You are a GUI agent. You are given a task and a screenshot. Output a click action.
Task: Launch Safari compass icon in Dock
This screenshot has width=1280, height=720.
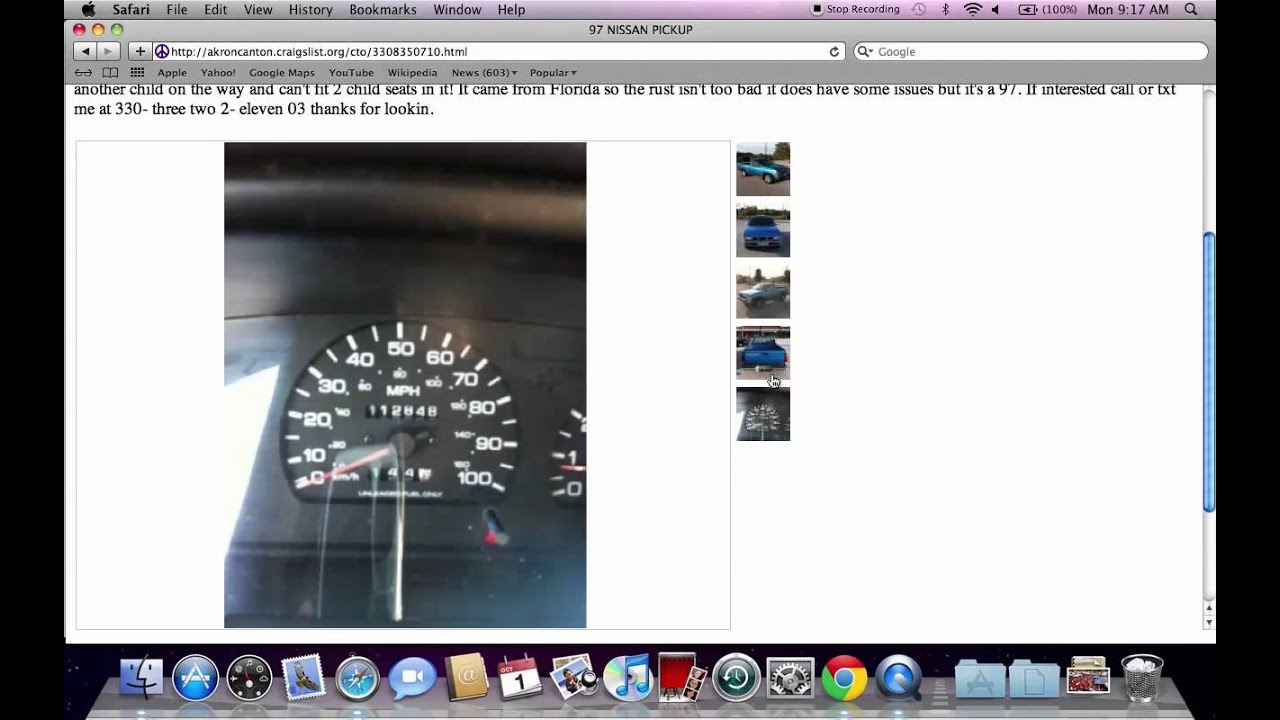(x=357, y=678)
